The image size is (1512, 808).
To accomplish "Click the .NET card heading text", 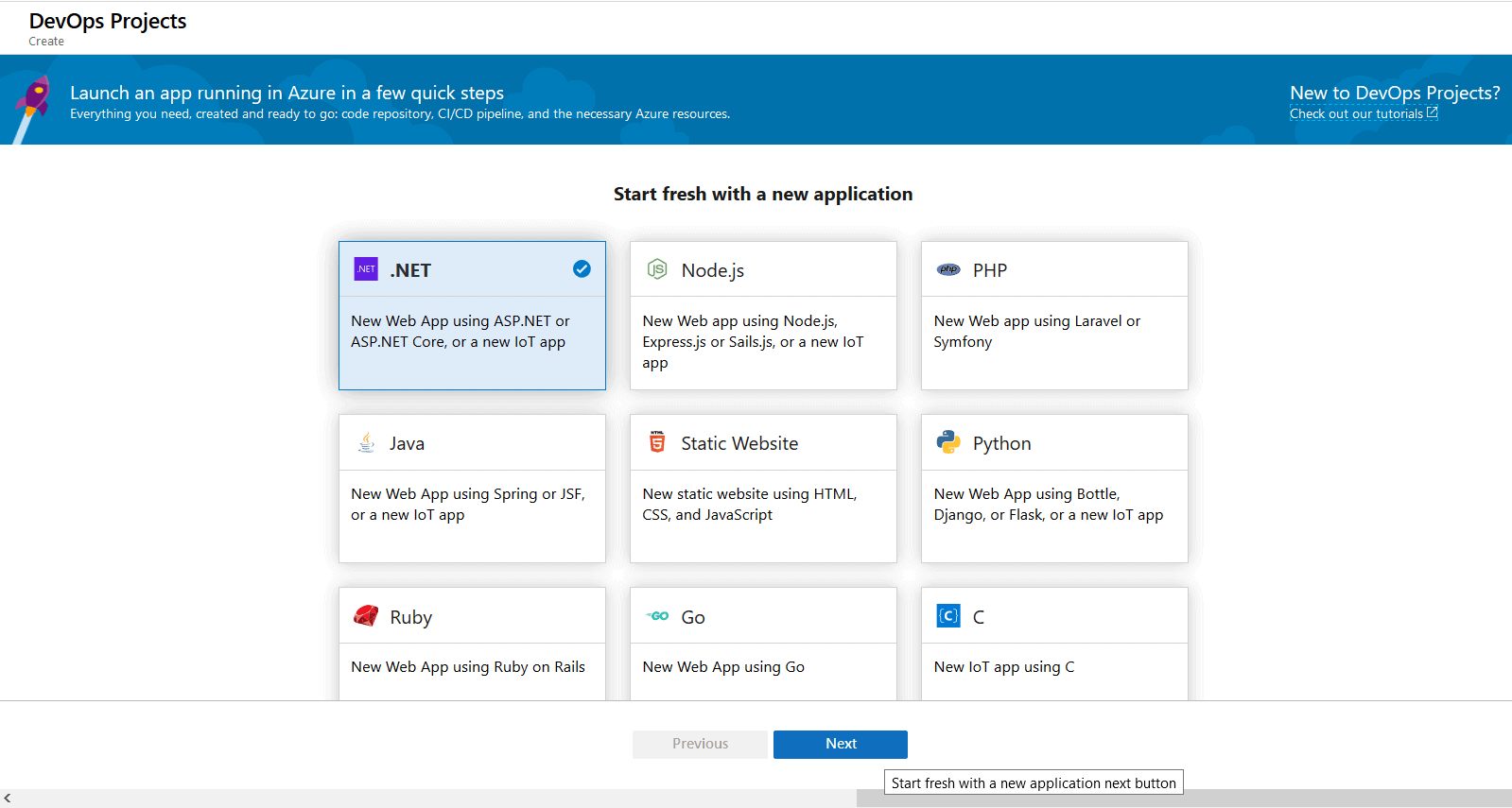I will point(410,270).
